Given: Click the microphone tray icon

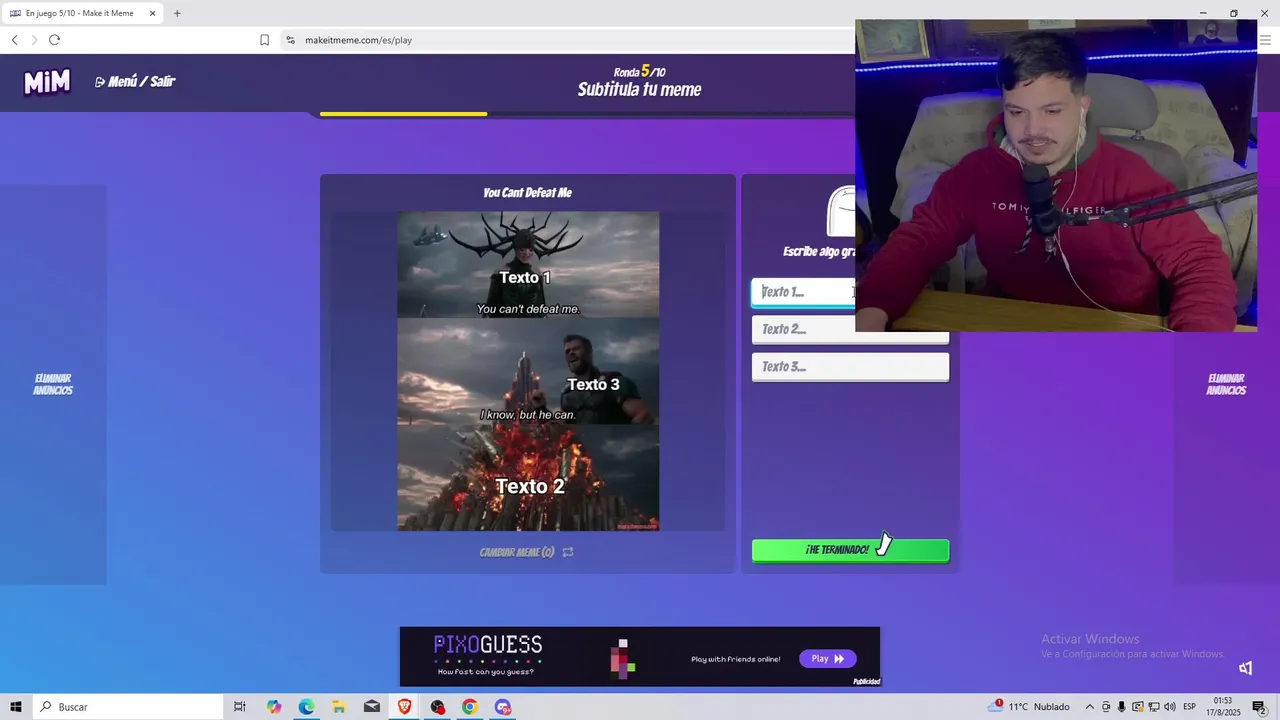Looking at the screenshot, I should [1122, 707].
